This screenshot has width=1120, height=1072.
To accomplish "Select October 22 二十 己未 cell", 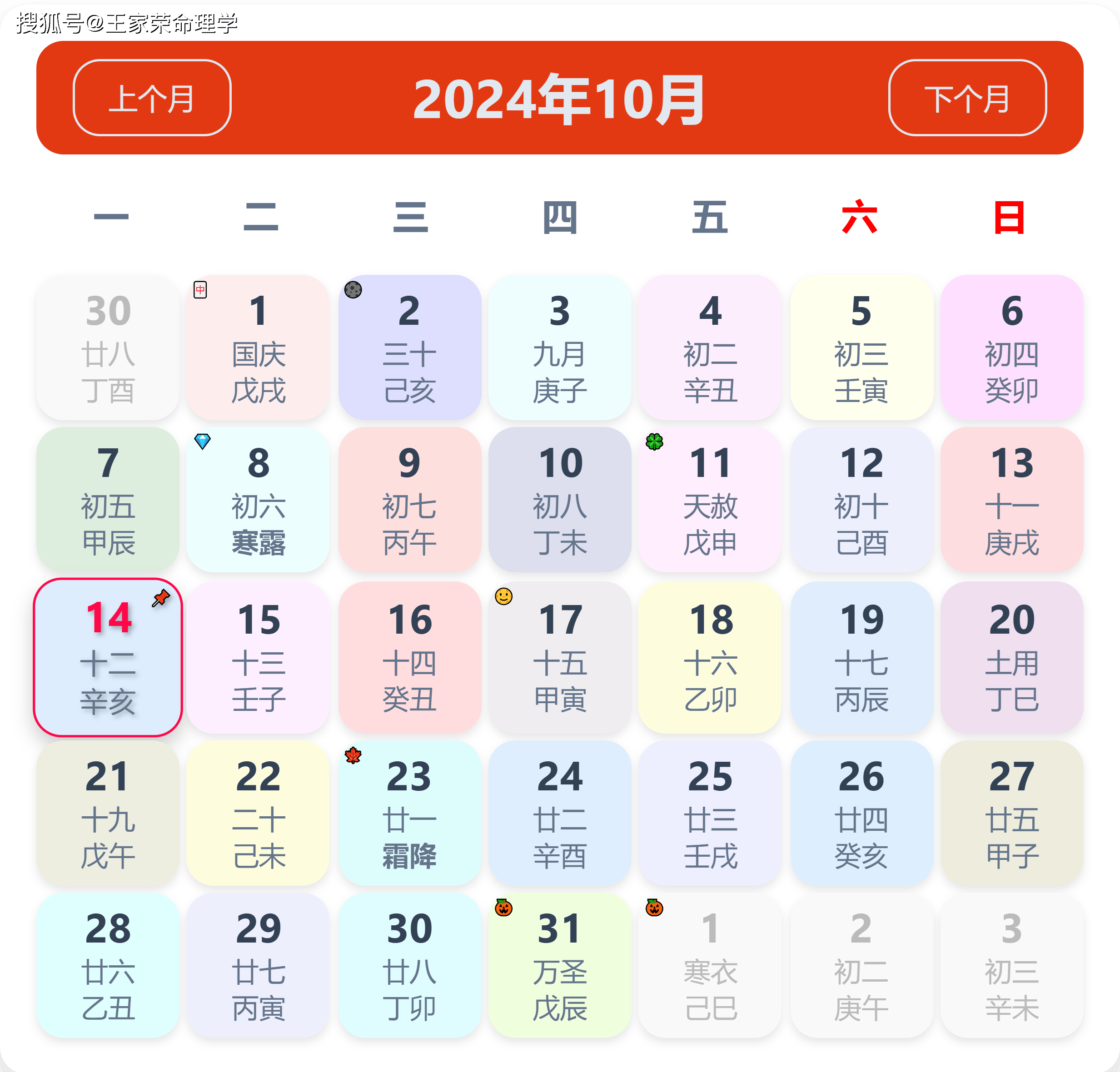I will pos(258,813).
